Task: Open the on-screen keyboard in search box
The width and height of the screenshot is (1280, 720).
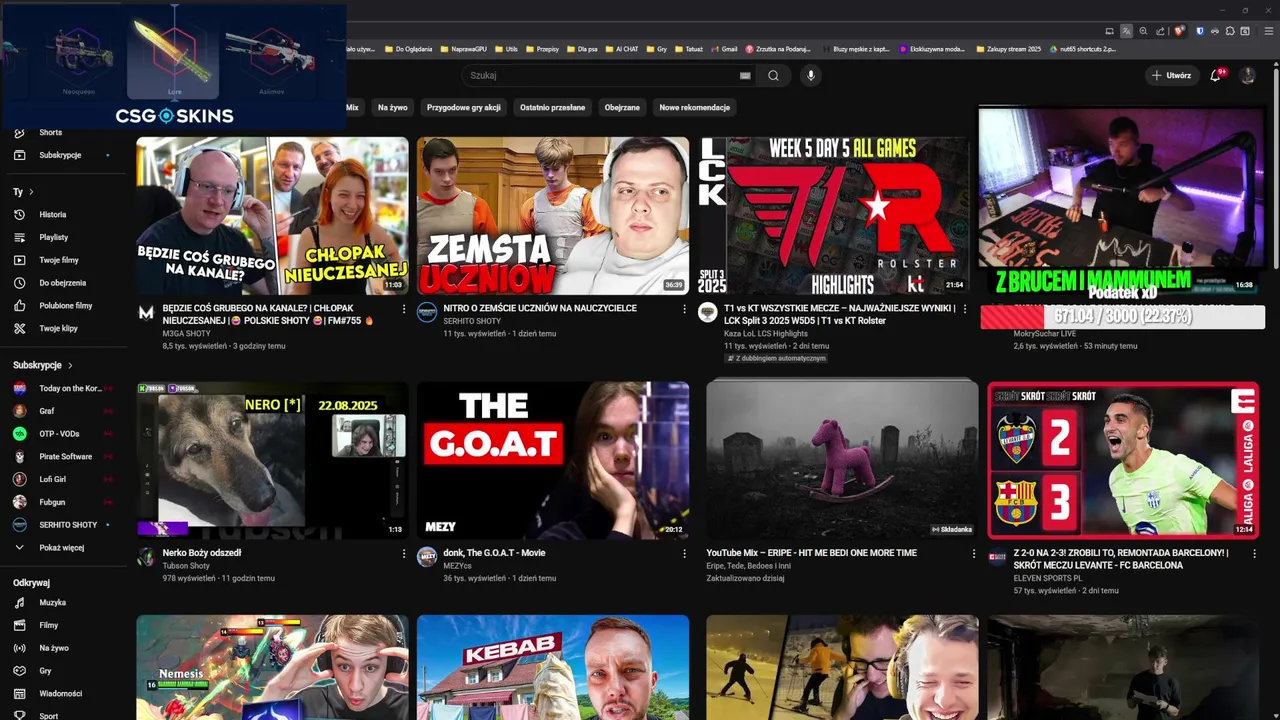Action: coord(745,75)
